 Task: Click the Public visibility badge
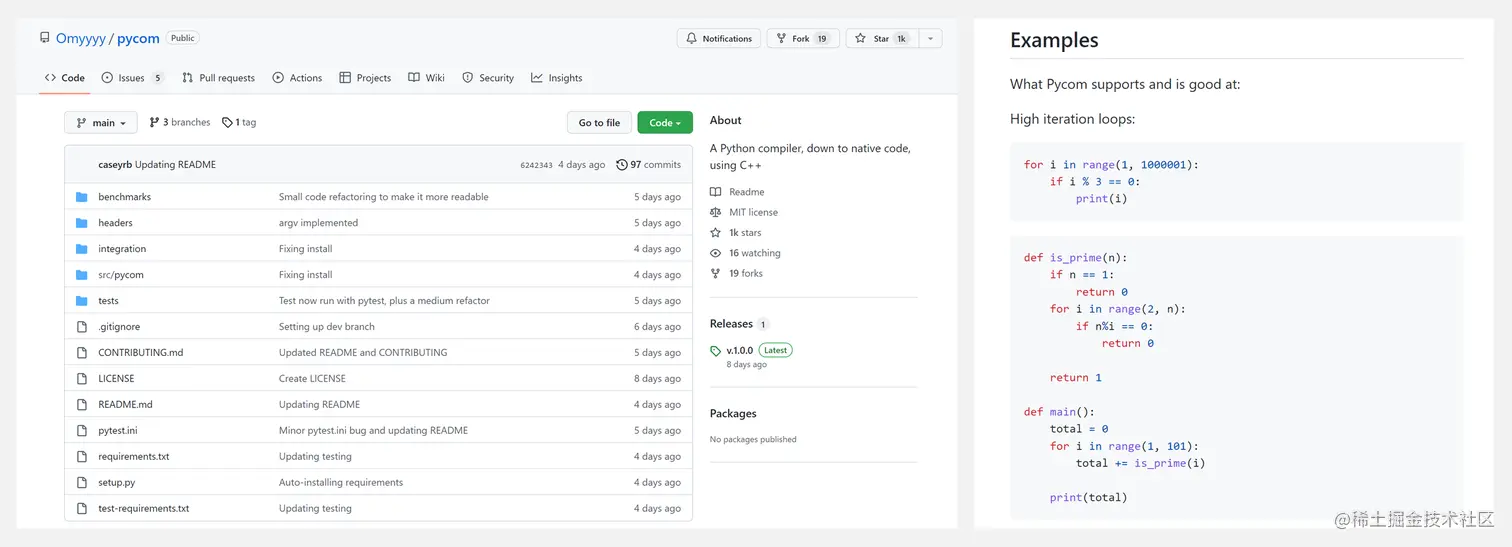pos(183,38)
